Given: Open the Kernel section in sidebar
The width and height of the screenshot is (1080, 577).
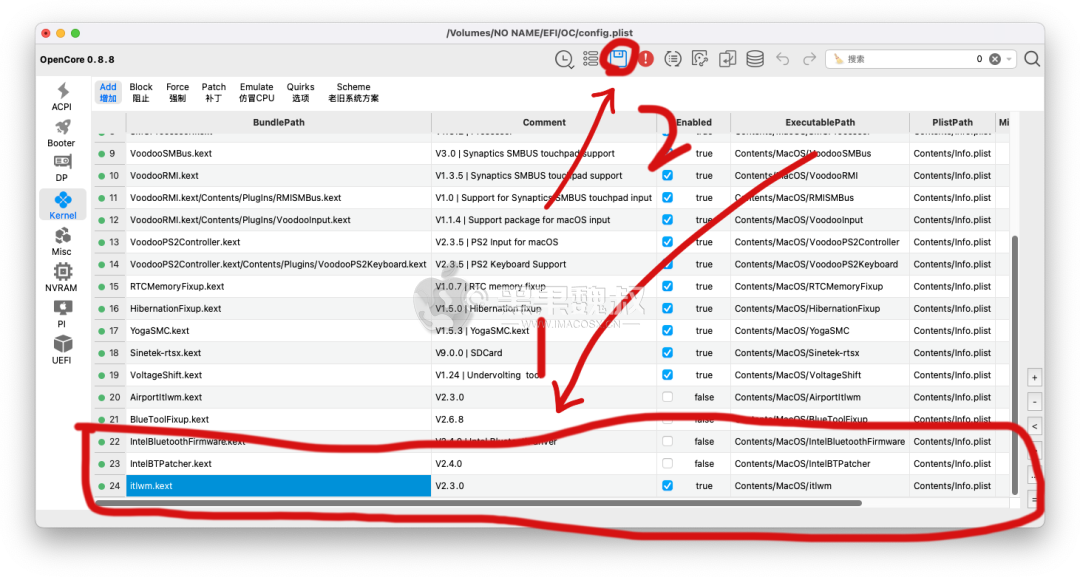Looking at the screenshot, I should (x=62, y=207).
